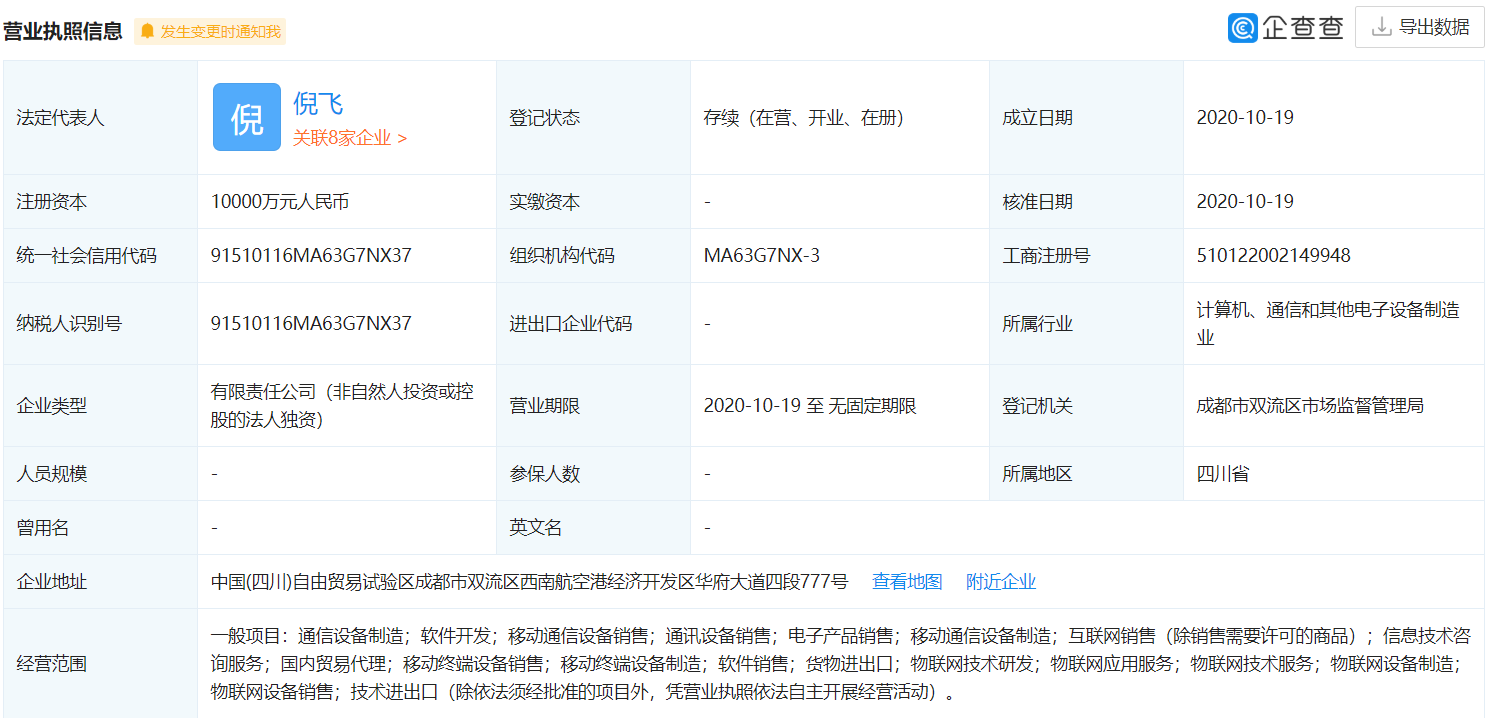1505x718 pixels.
Task: Click the 营业执照信息 heading
Action: coord(63,31)
